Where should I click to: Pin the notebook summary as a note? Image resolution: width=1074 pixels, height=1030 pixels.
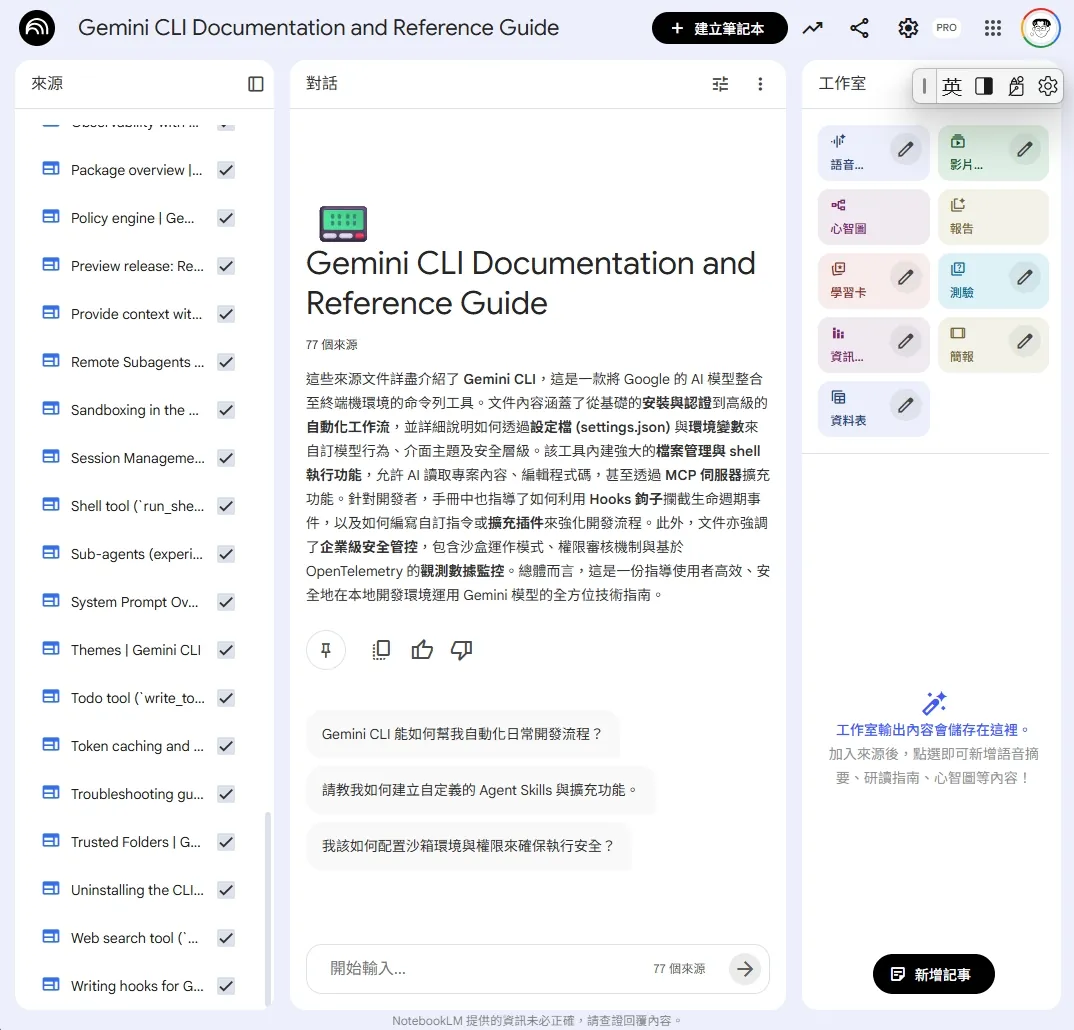[326, 650]
